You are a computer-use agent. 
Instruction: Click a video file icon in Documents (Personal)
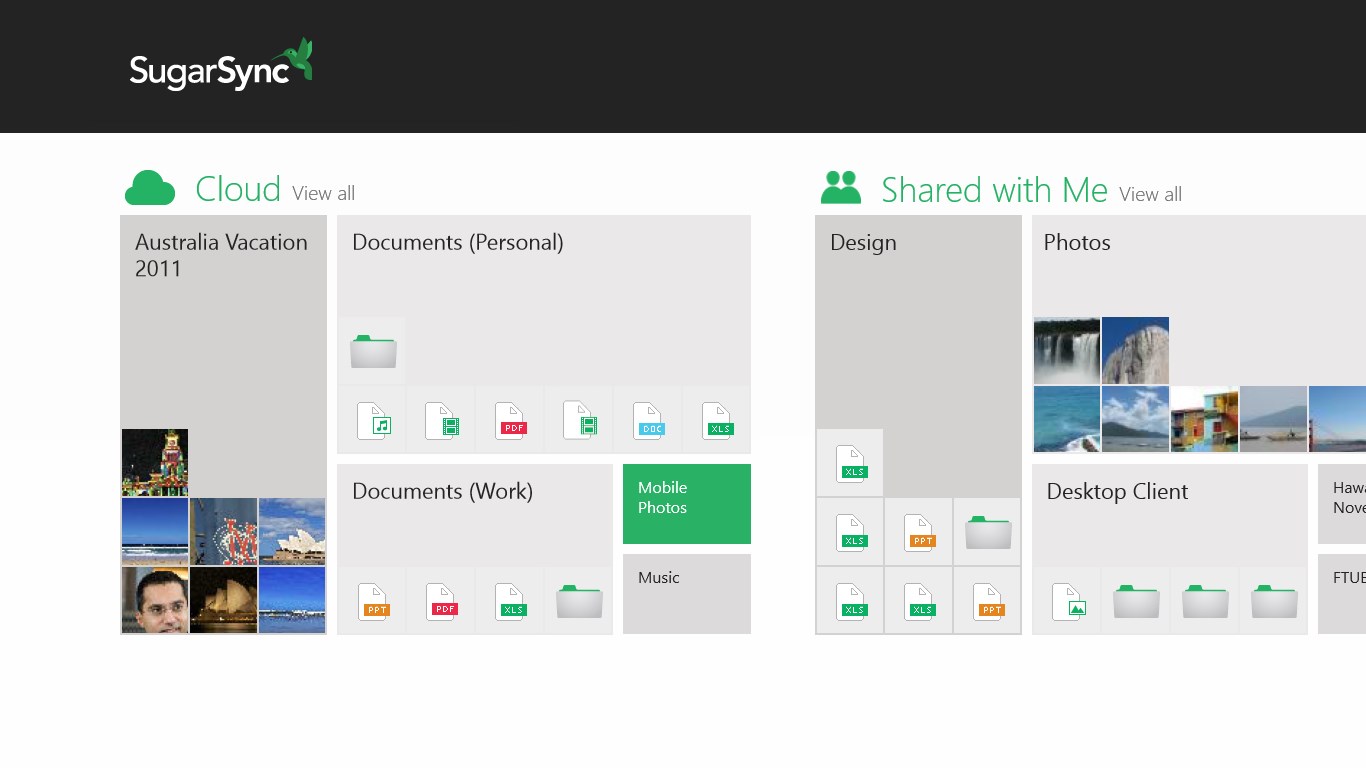[x=441, y=420]
